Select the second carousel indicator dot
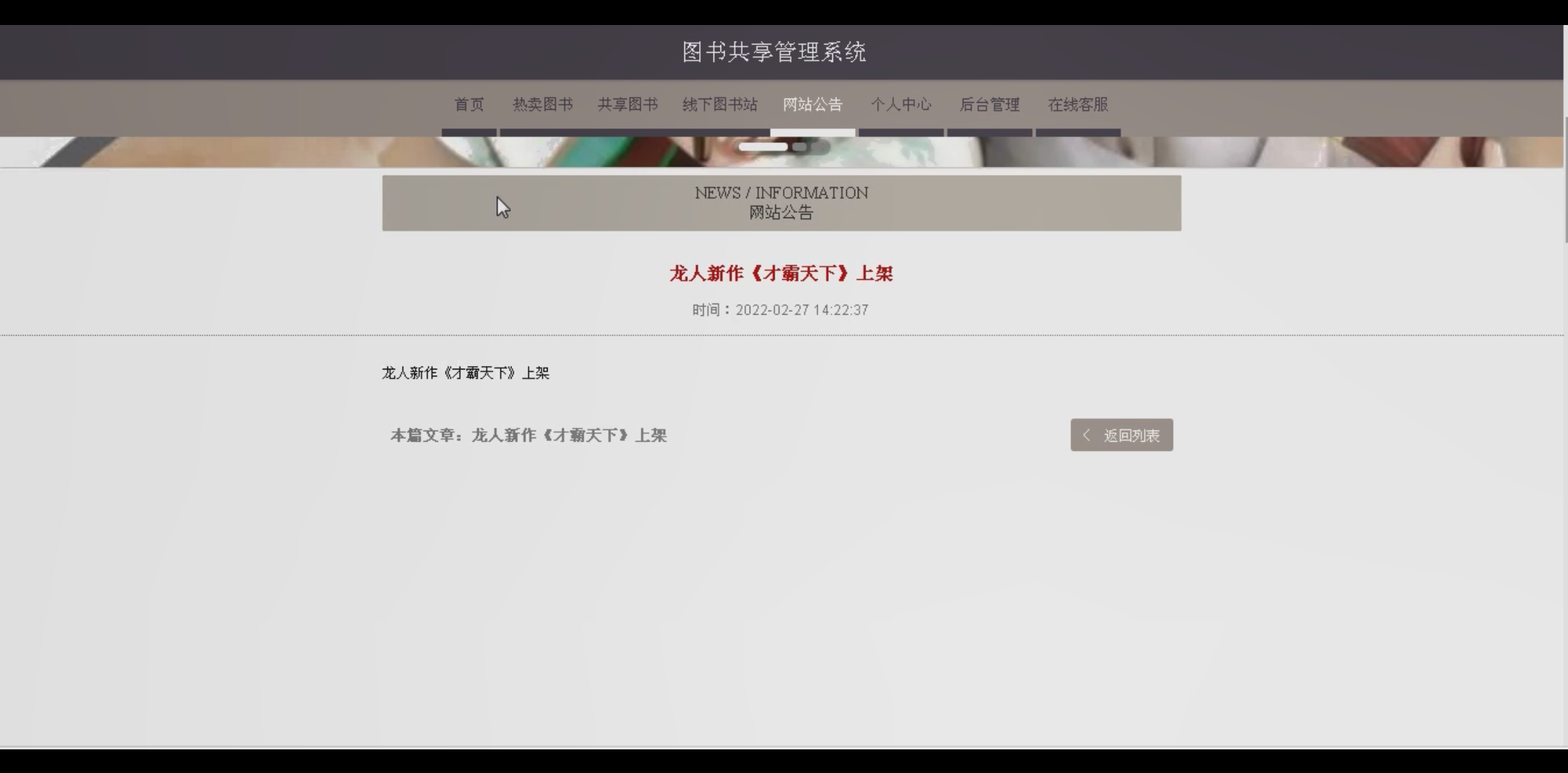 tap(800, 147)
